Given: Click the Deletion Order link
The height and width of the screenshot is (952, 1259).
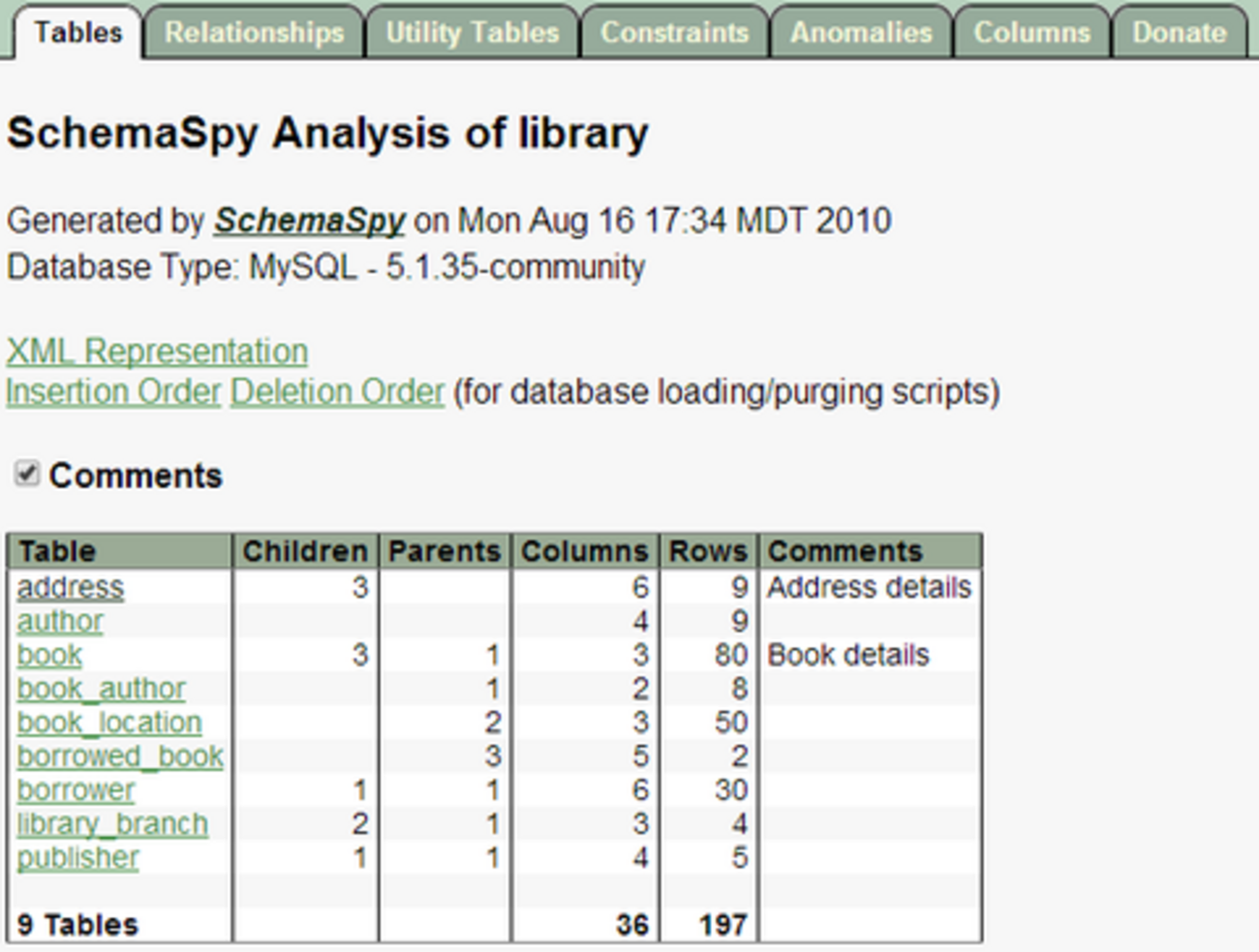Looking at the screenshot, I should pyautogui.click(x=337, y=391).
